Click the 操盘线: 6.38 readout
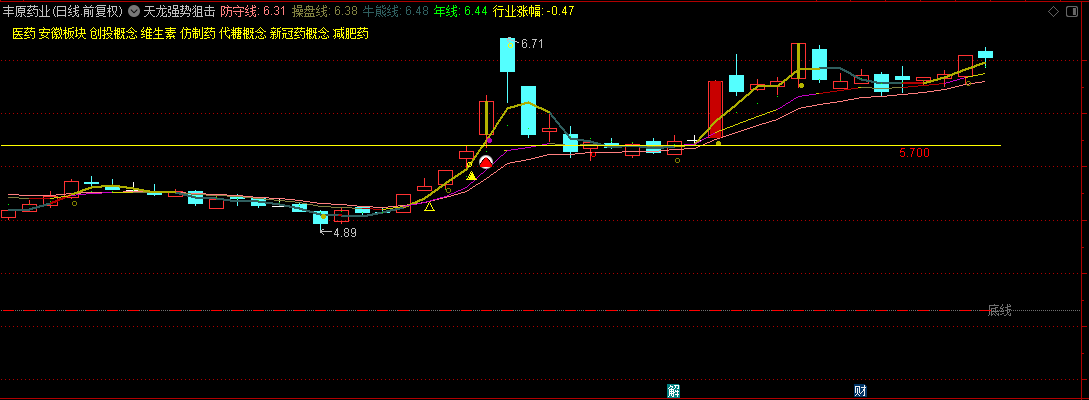The image size is (1089, 400). 324,11
